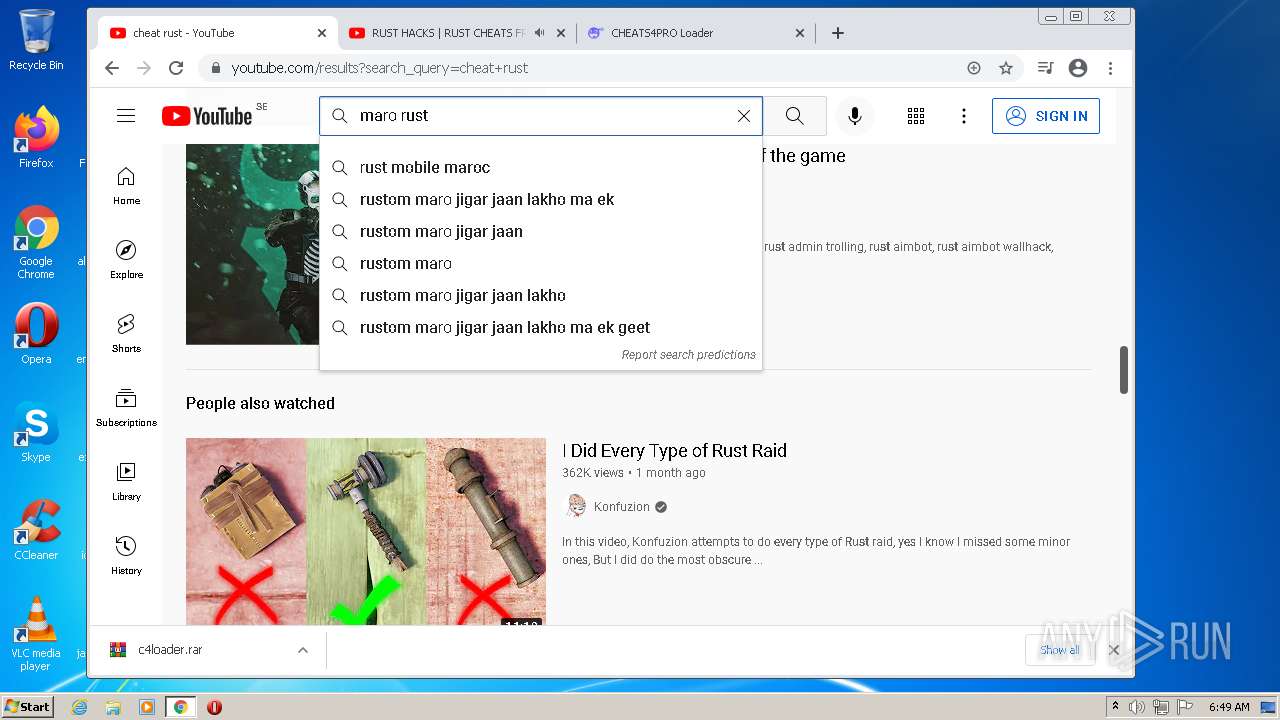The image size is (1280, 720).
Task: Choose suggestion 'rustom maro jigar jaan lakho'
Action: click(541, 295)
